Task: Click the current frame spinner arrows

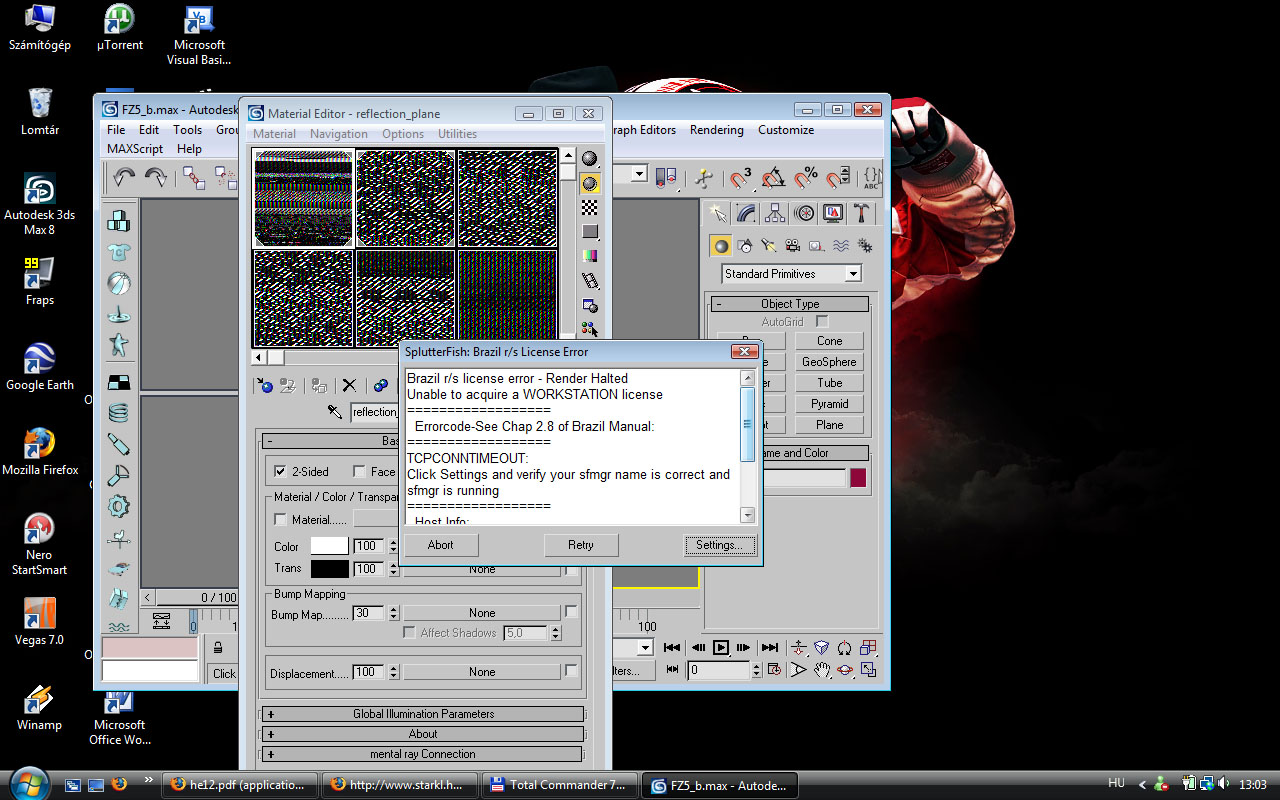Action: pyautogui.click(x=756, y=670)
